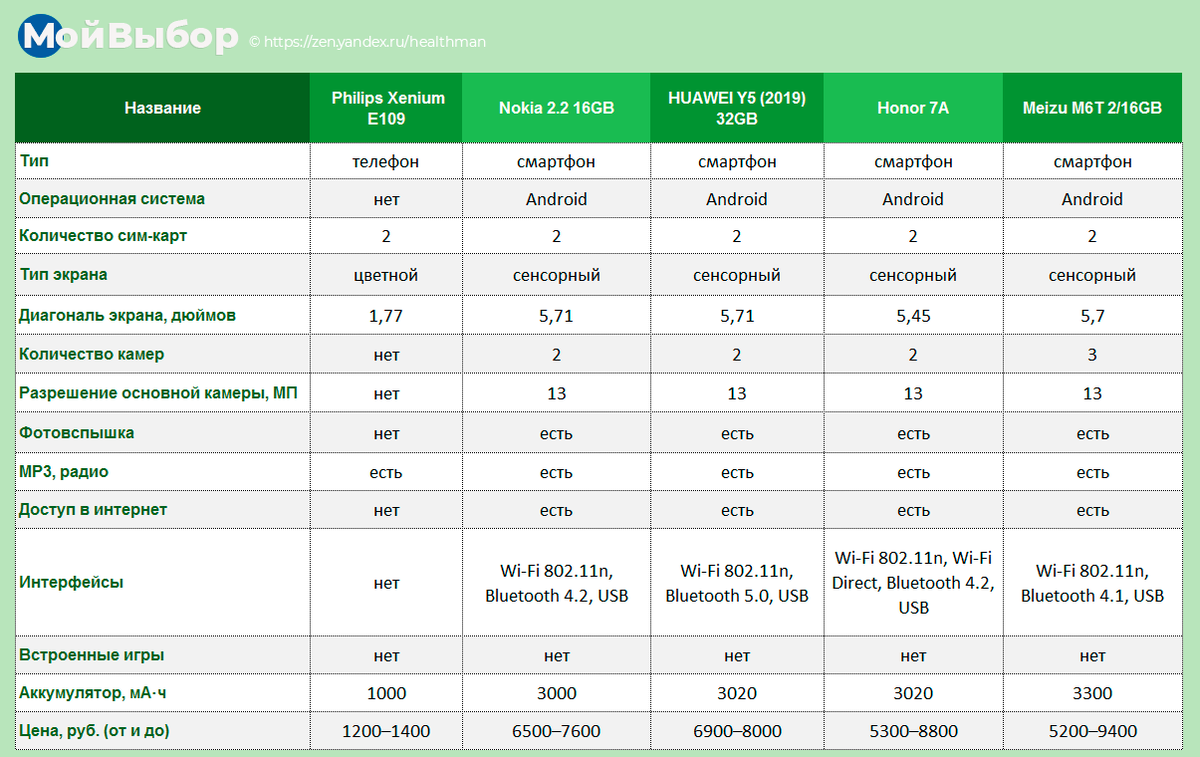The height and width of the screenshot is (757, 1200).
Task: Click the Встроенные игры row label
Action: pyautogui.click(x=91, y=655)
